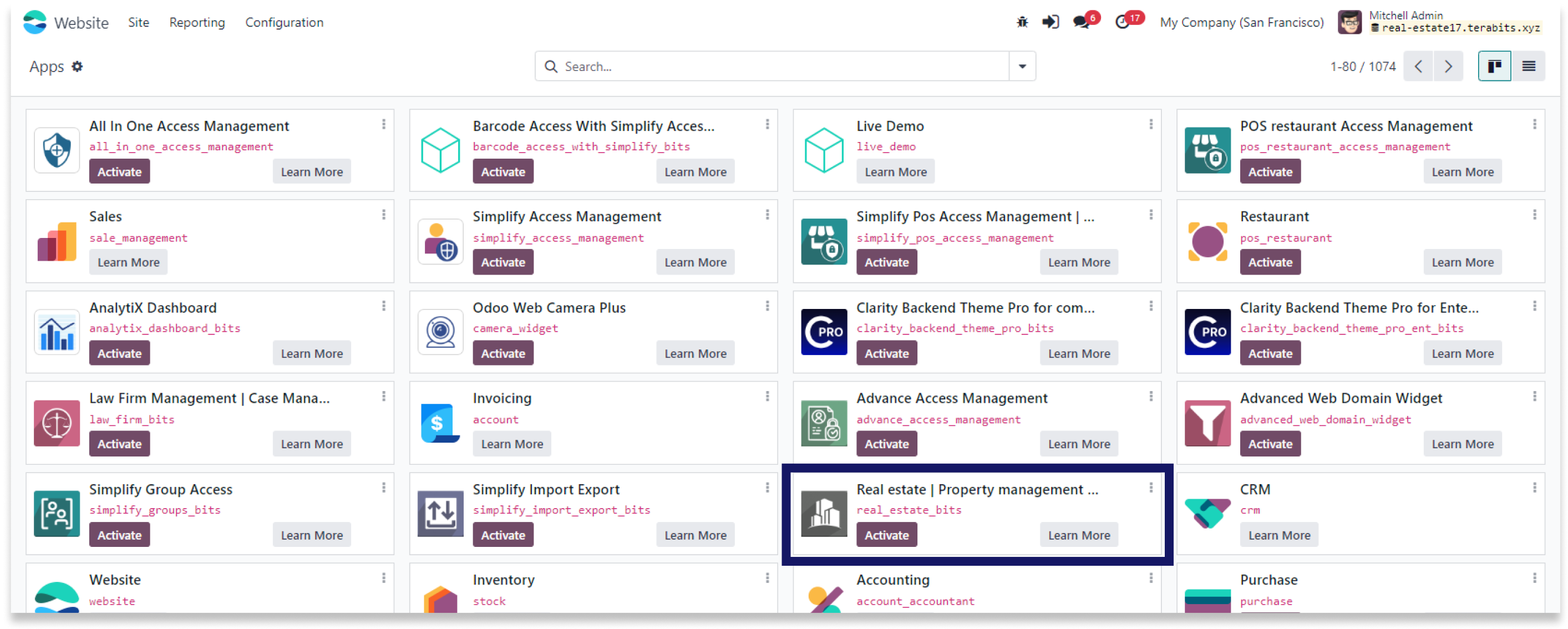Open the Configuration menu

coord(285,23)
